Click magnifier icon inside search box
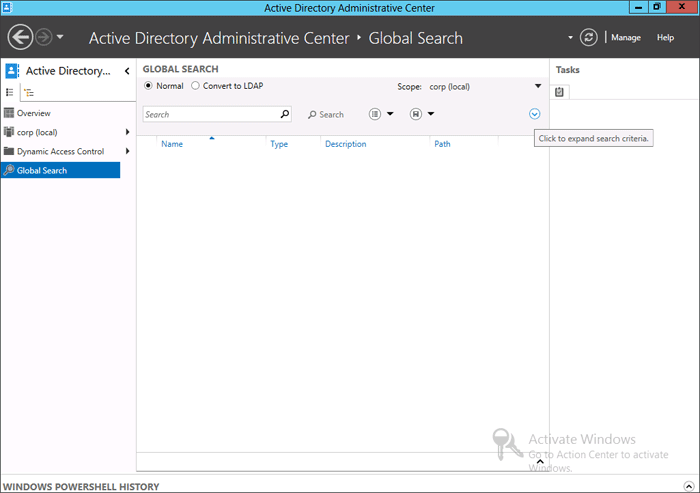The image size is (700, 493). (x=285, y=114)
